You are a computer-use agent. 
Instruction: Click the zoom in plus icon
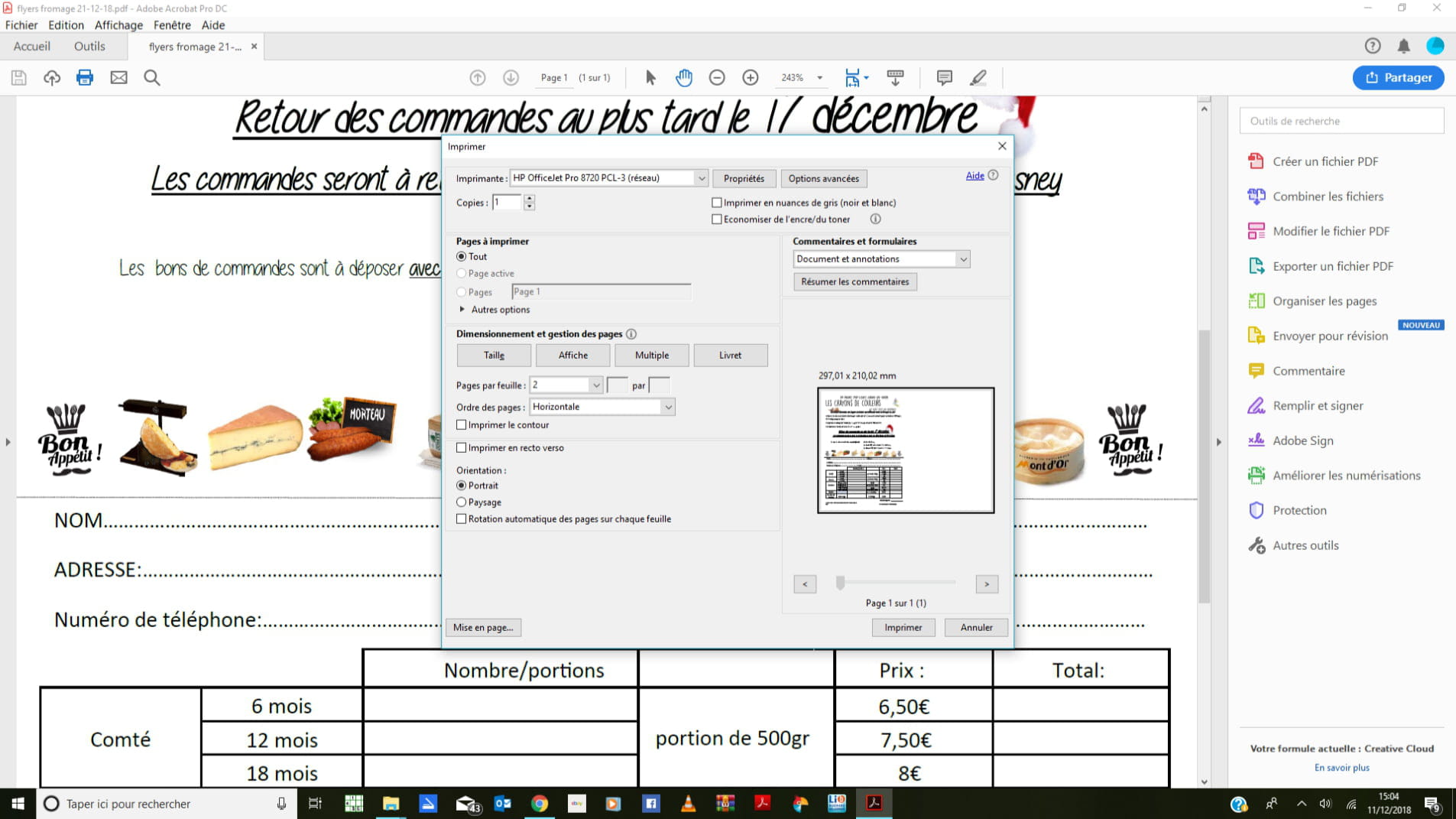pyautogui.click(x=751, y=77)
